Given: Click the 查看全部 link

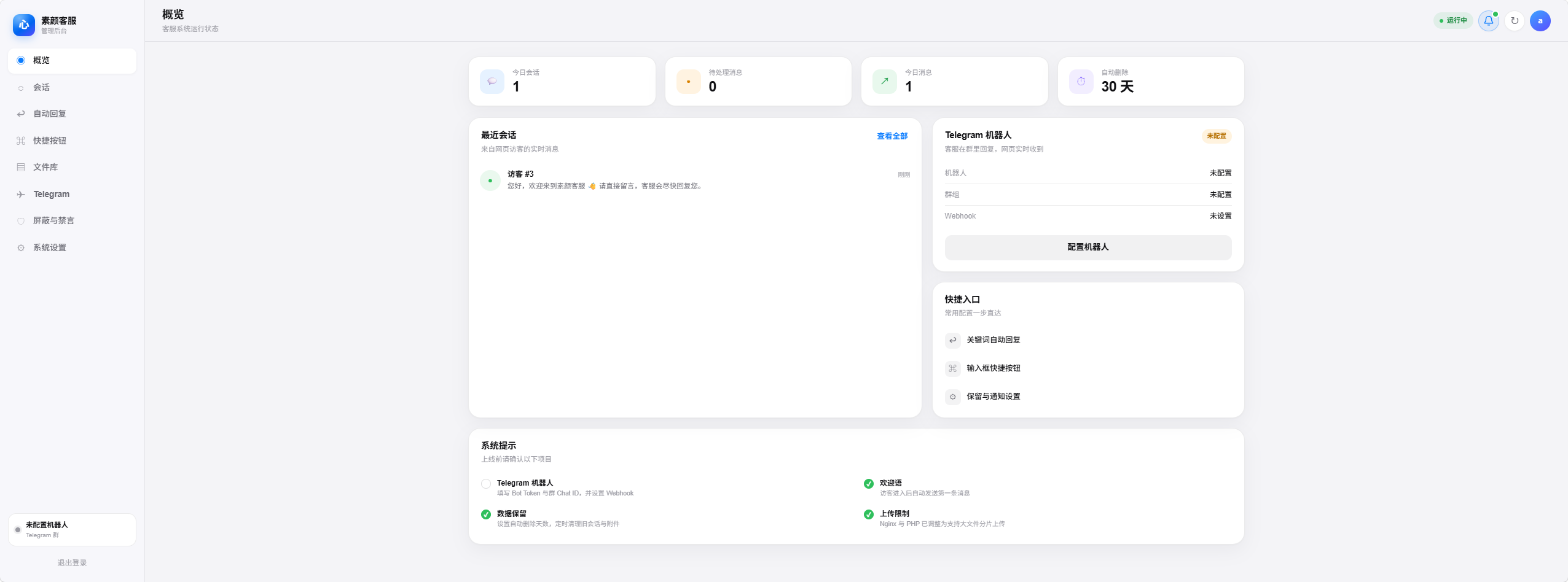Looking at the screenshot, I should [892, 136].
